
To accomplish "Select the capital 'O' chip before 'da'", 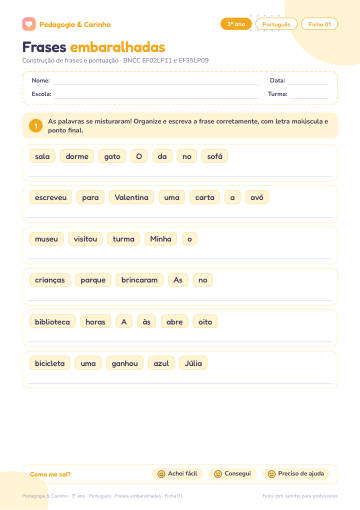I will (x=139, y=156).
